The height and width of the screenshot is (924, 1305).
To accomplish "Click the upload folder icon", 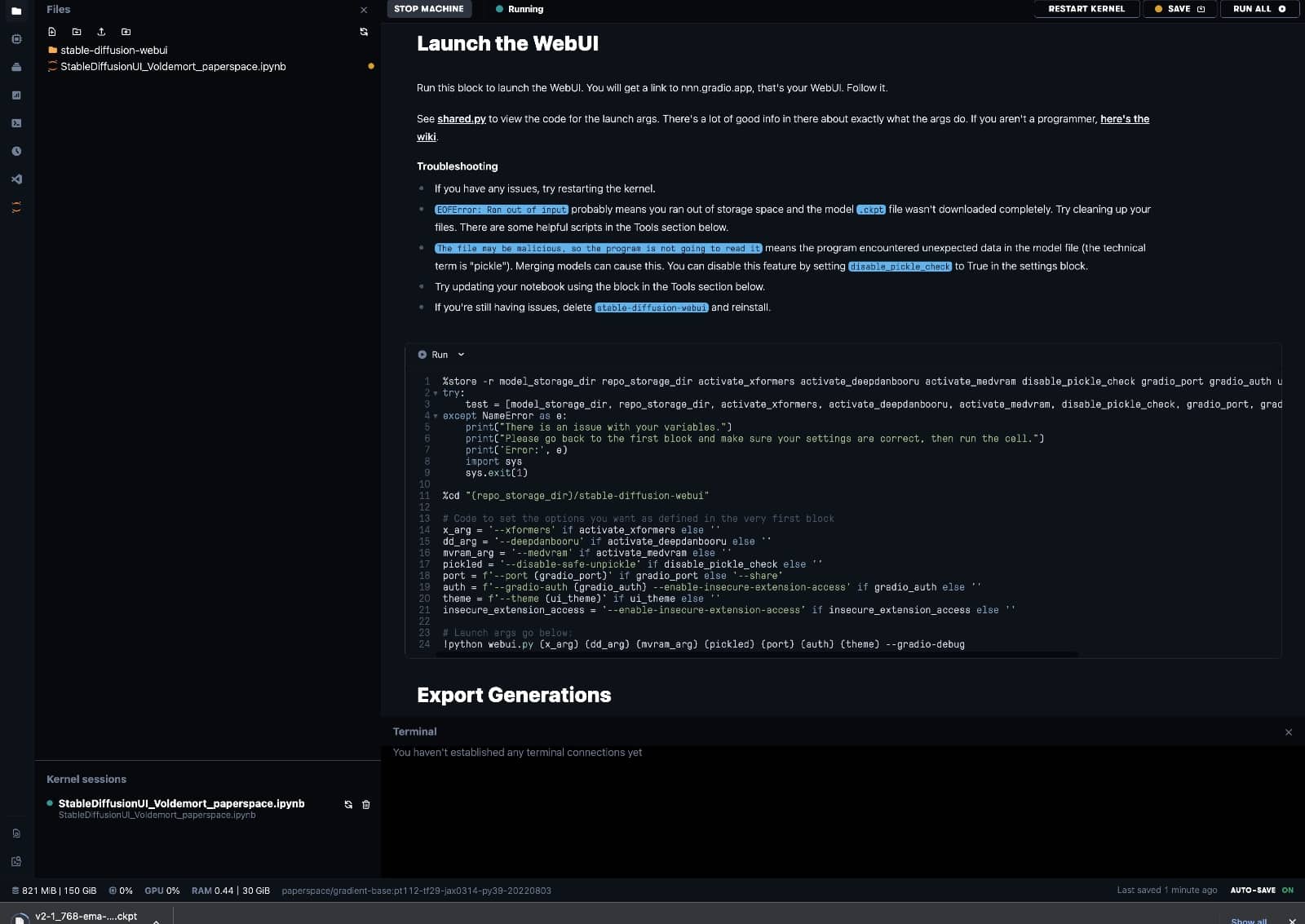I will tap(126, 32).
